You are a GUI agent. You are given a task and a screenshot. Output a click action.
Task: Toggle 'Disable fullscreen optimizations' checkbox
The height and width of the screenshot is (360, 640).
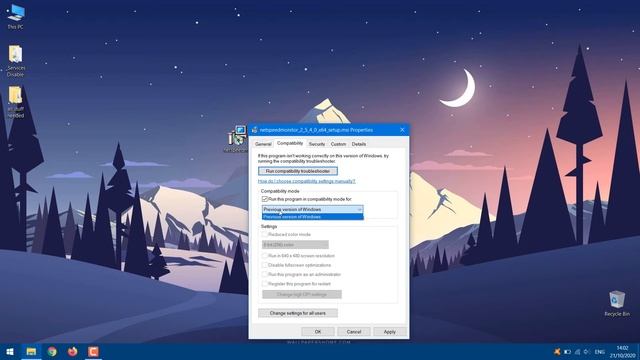click(x=264, y=265)
